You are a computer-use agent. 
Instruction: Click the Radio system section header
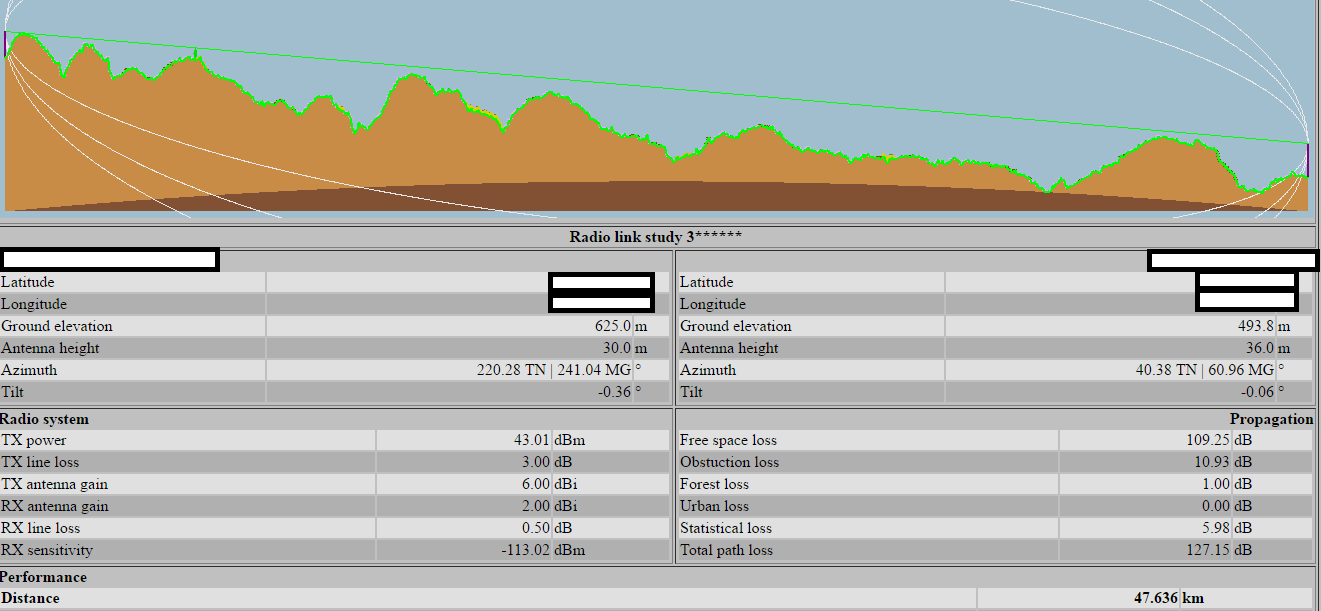click(44, 419)
